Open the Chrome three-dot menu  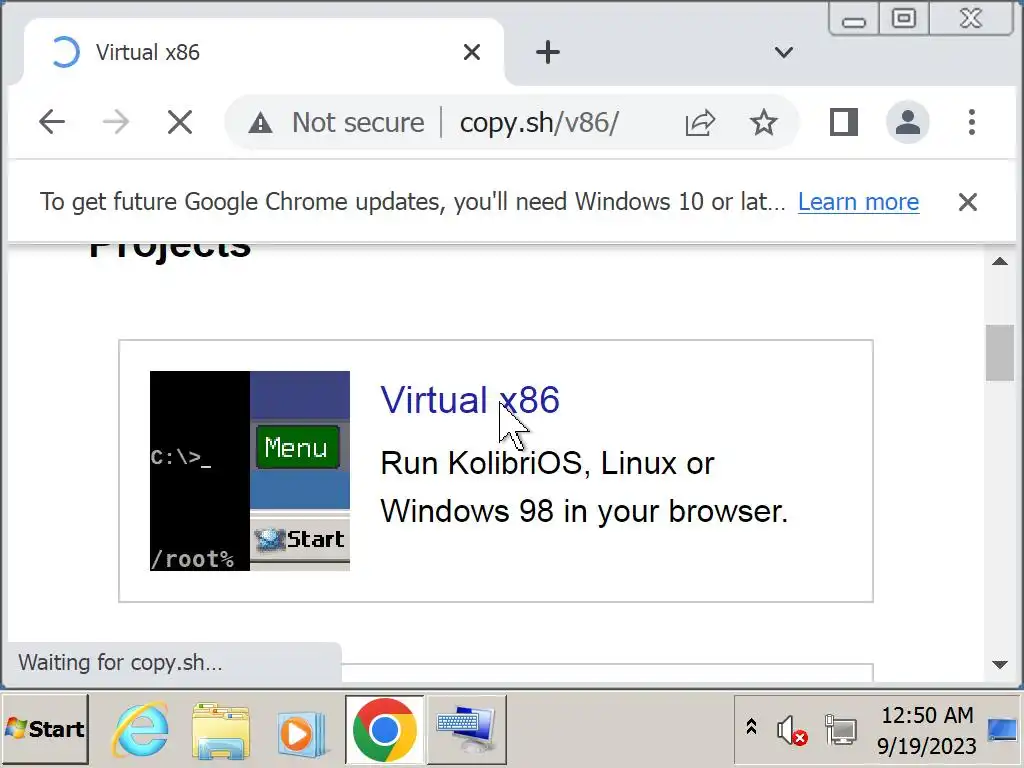click(972, 122)
